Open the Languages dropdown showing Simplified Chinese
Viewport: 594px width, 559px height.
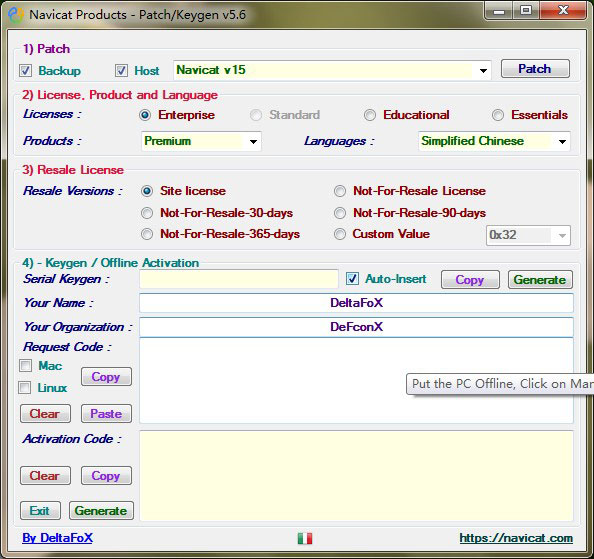[494, 141]
